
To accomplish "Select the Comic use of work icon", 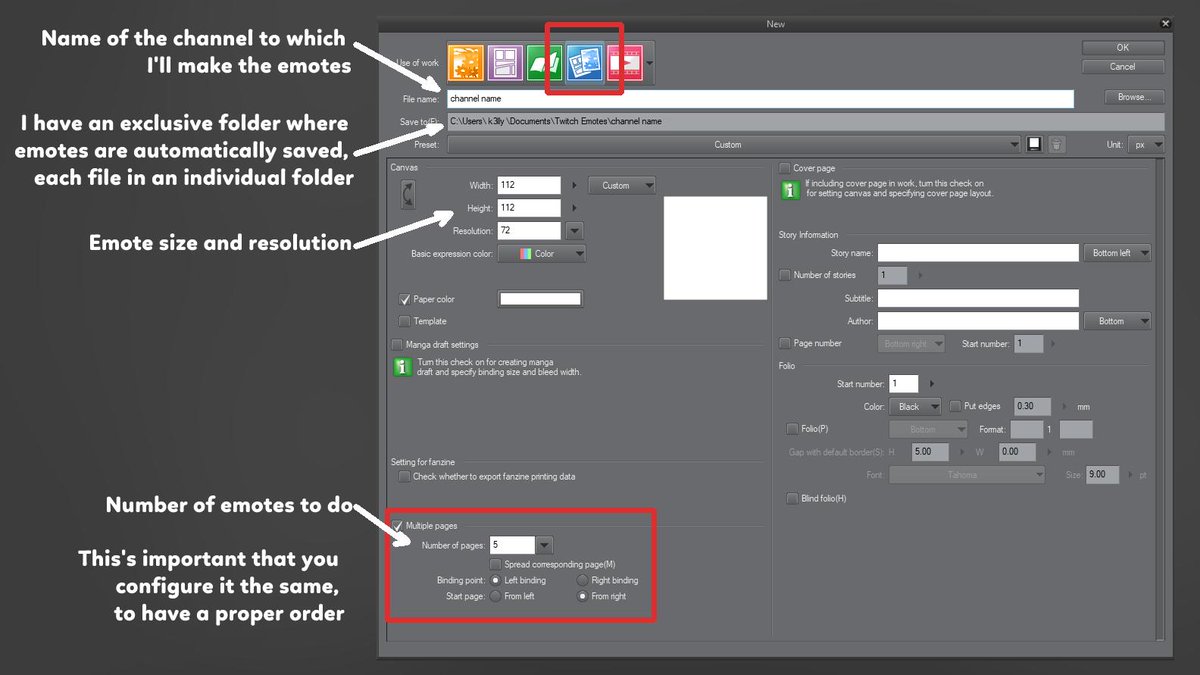I will (x=545, y=64).
